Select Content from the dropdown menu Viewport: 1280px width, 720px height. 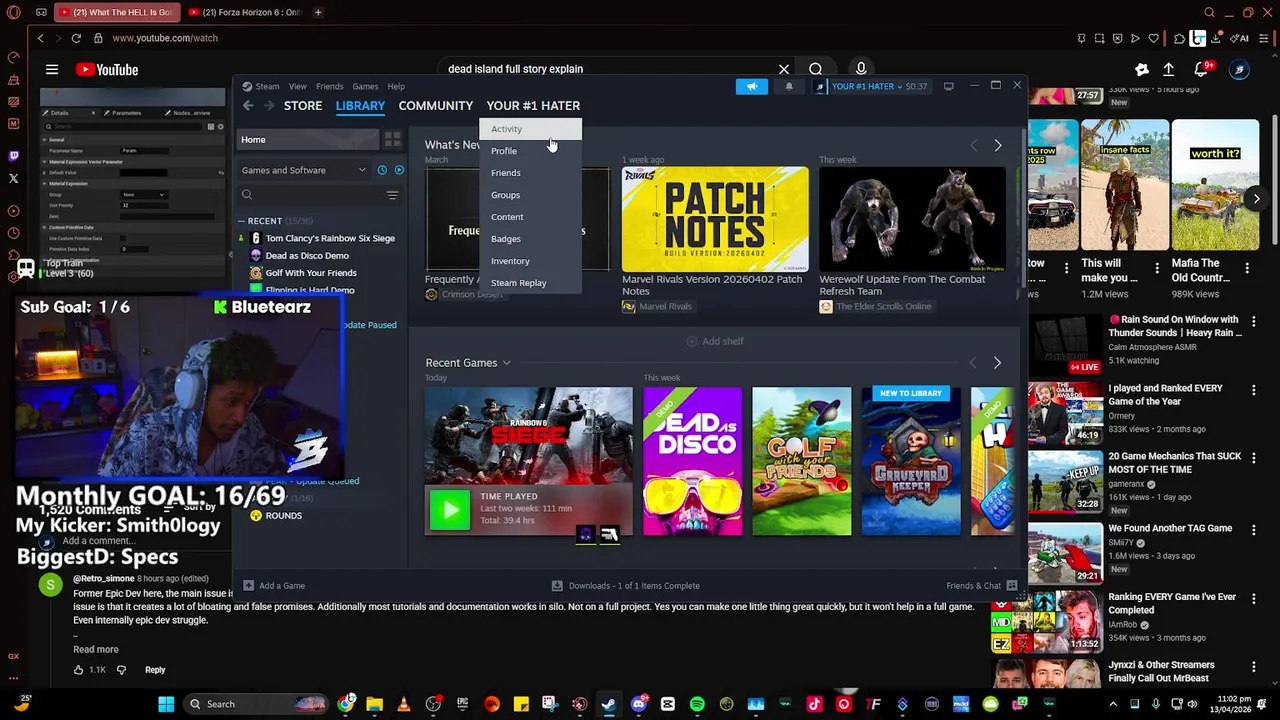tap(530, 217)
